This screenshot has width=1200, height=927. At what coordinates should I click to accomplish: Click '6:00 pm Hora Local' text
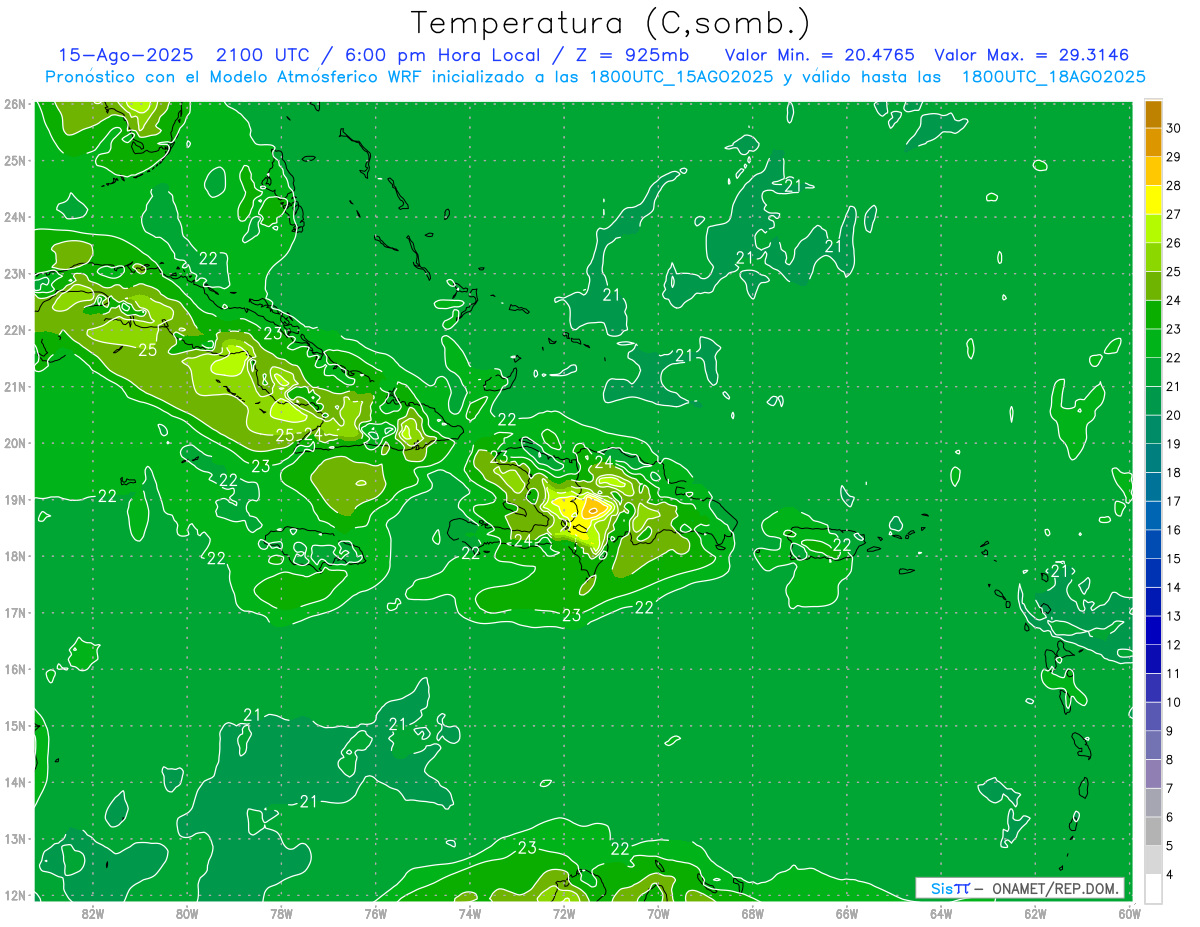pyautogui.click(x=441, y=56)
